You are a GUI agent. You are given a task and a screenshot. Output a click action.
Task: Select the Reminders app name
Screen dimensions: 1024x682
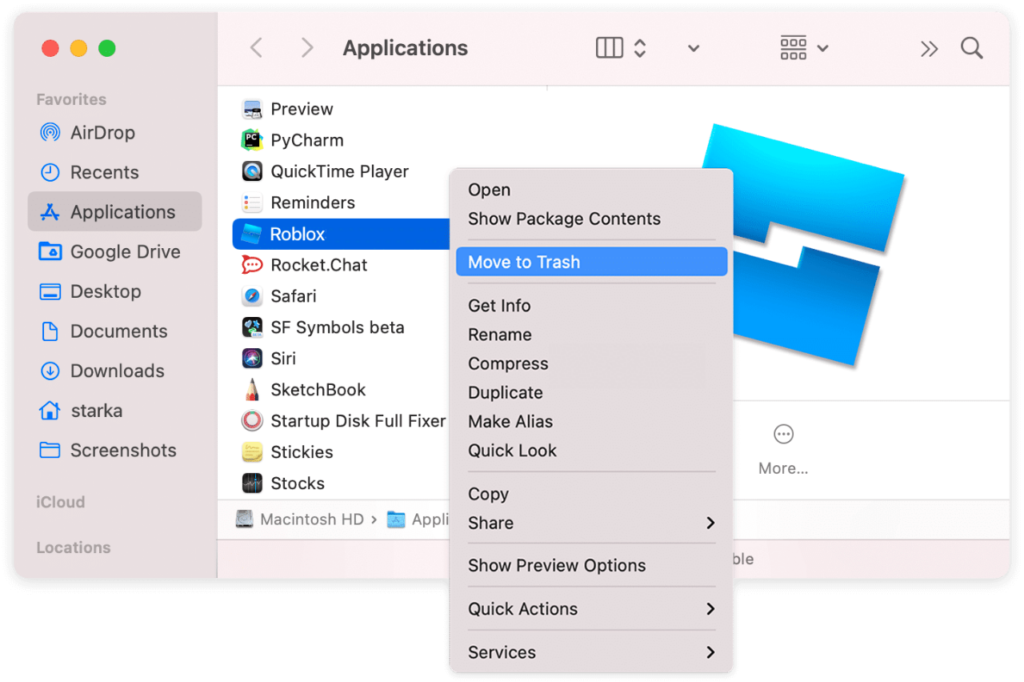pyautogui.click(x=313, y=203)
